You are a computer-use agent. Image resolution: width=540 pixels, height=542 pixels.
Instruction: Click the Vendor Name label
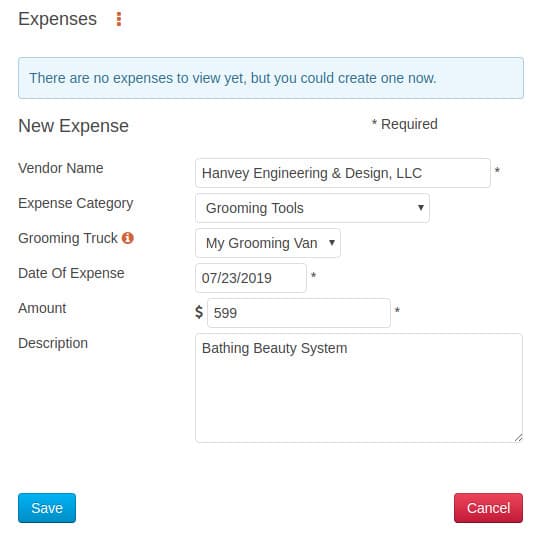[61, 168]
